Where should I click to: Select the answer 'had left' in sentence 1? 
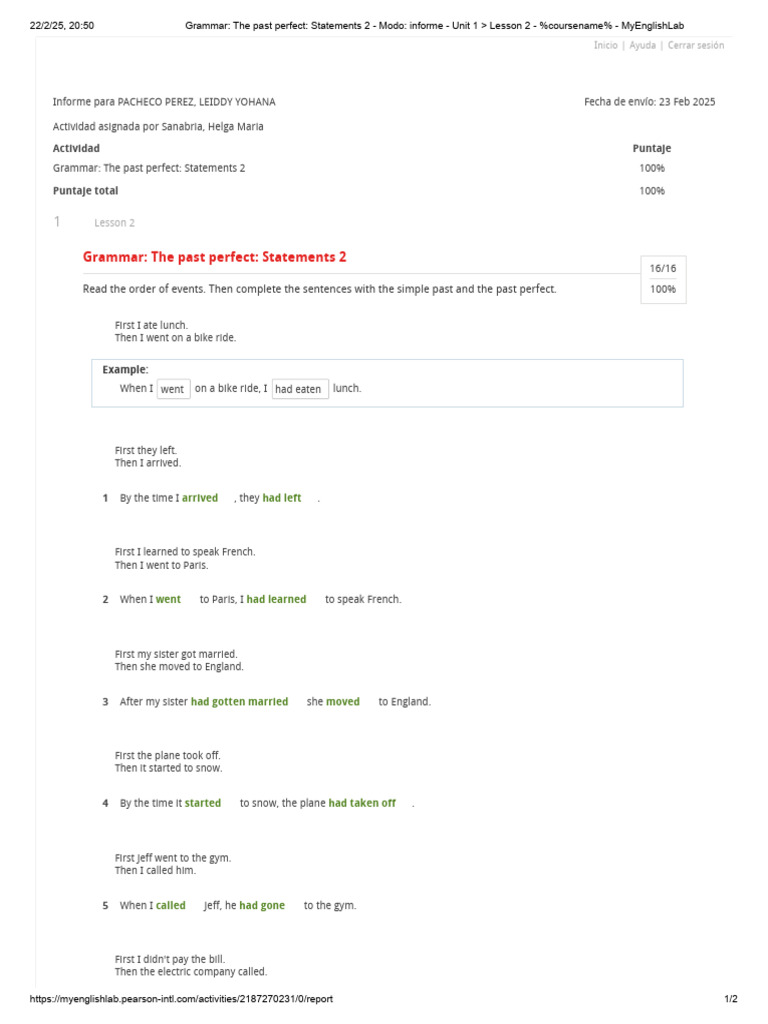point(282,498)
